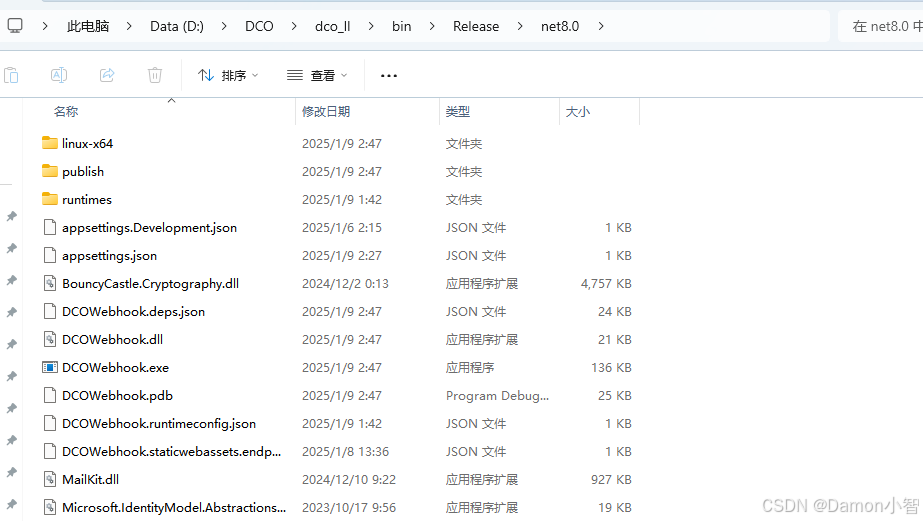Select file name DCOWebhook.exe

point(115,367)
